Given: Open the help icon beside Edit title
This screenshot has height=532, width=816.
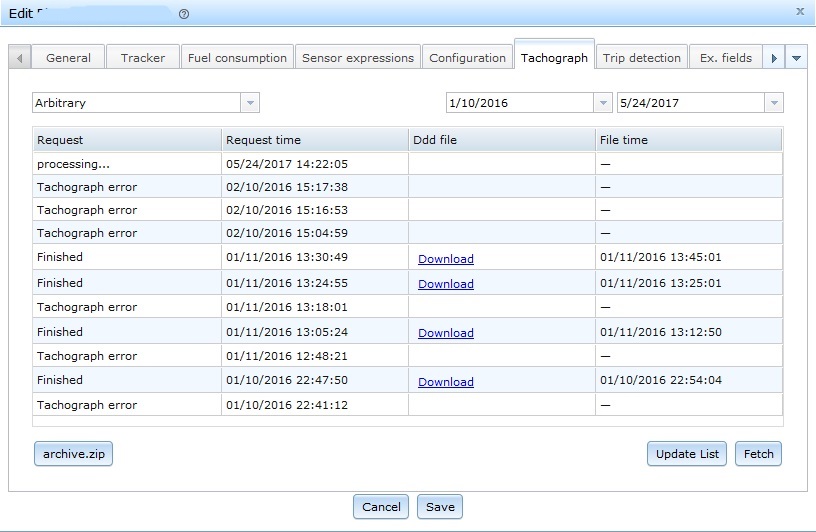Looking at the screenshot, I should pos(184,14).
